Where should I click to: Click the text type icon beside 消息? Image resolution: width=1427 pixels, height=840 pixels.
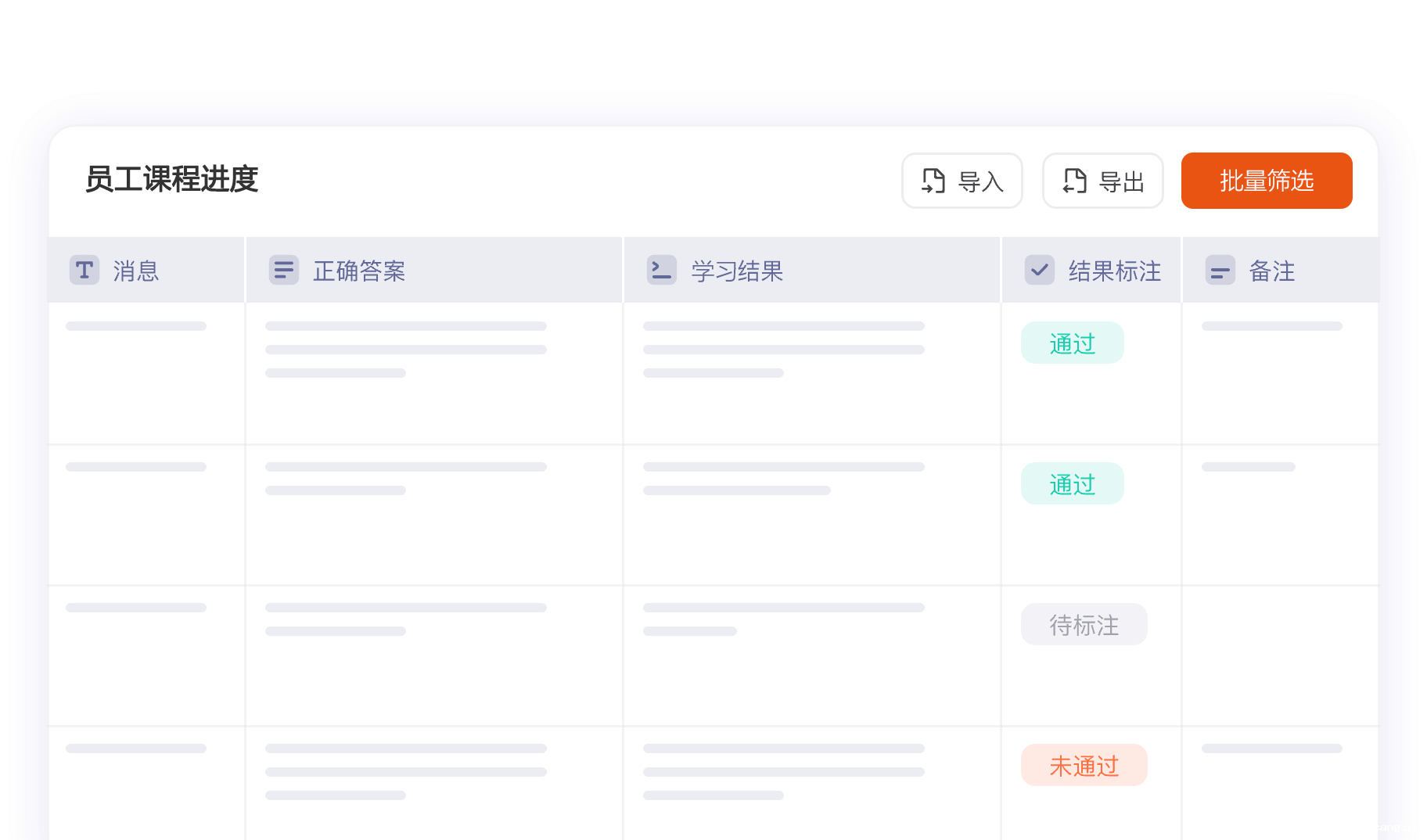tap(84, 271)
